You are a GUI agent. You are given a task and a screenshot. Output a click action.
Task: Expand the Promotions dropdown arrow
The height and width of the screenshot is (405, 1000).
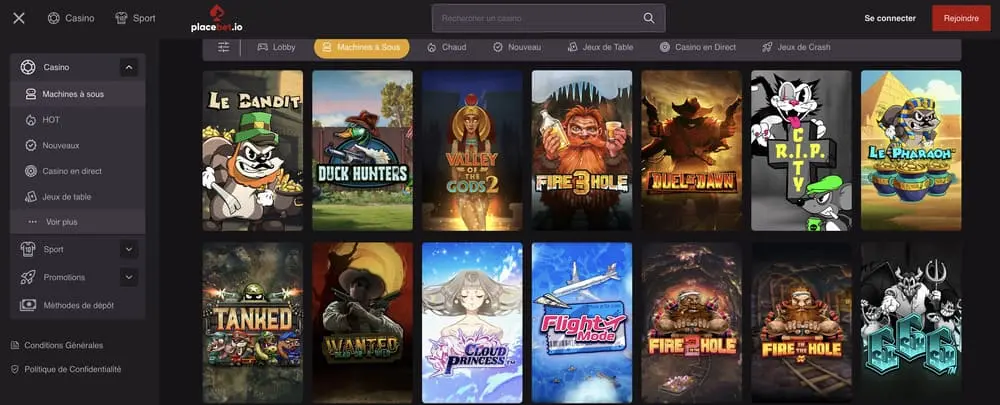pyautogui.click(x=128, y=277)
